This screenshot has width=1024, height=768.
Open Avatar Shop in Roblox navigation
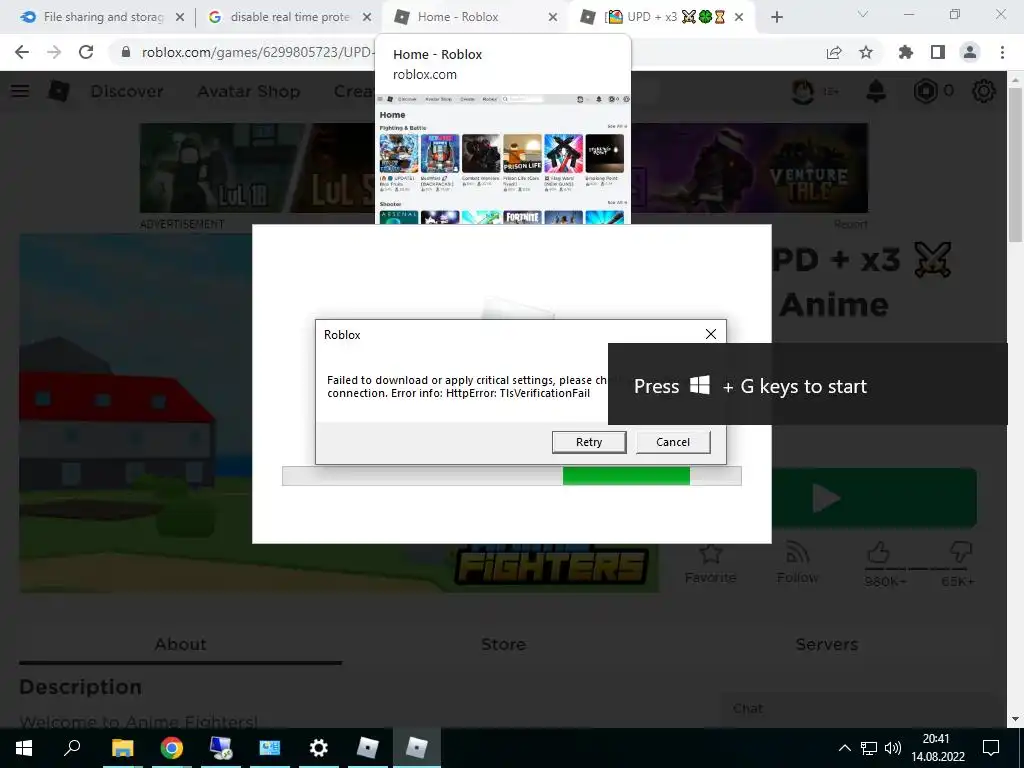[x=249, y=91]
